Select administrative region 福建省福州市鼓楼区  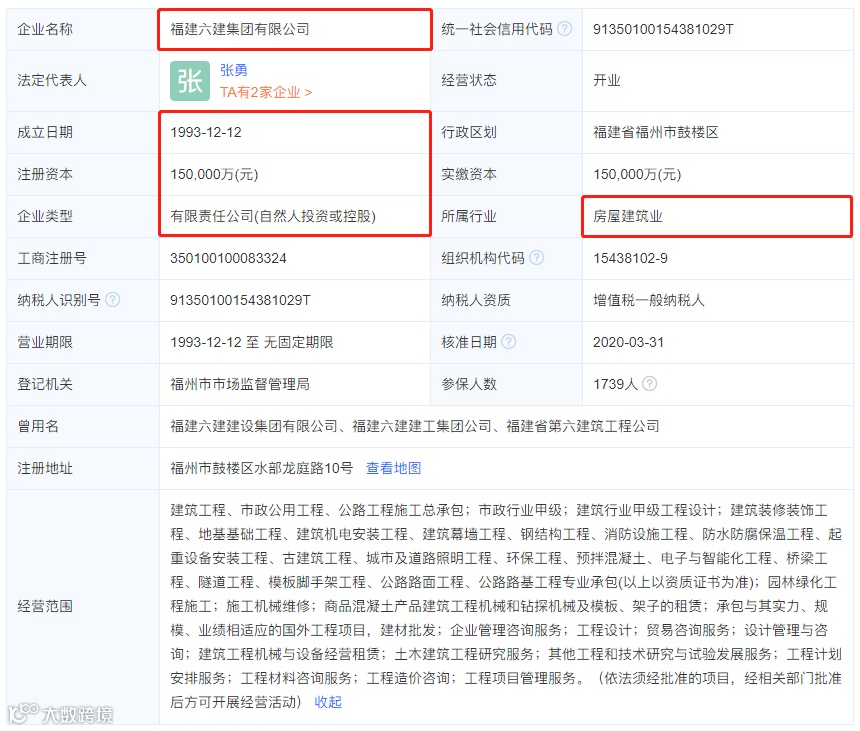point(655,132)
